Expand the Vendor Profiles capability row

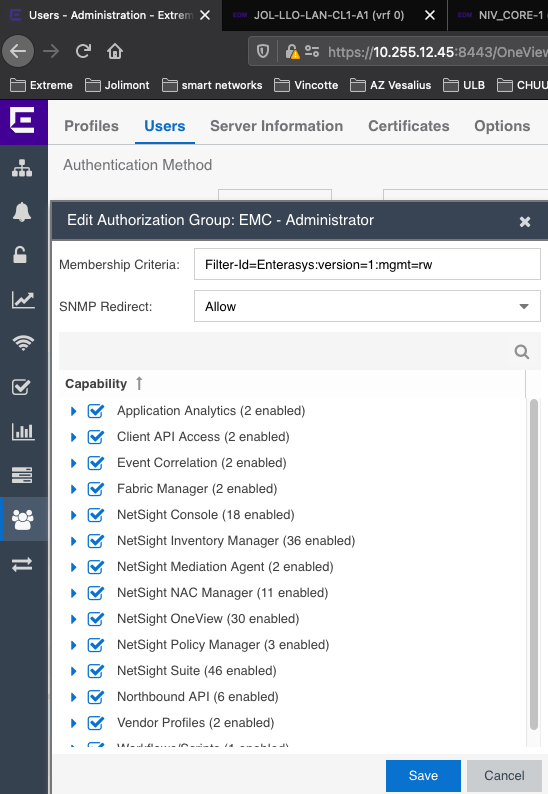[x=73, y=723]
